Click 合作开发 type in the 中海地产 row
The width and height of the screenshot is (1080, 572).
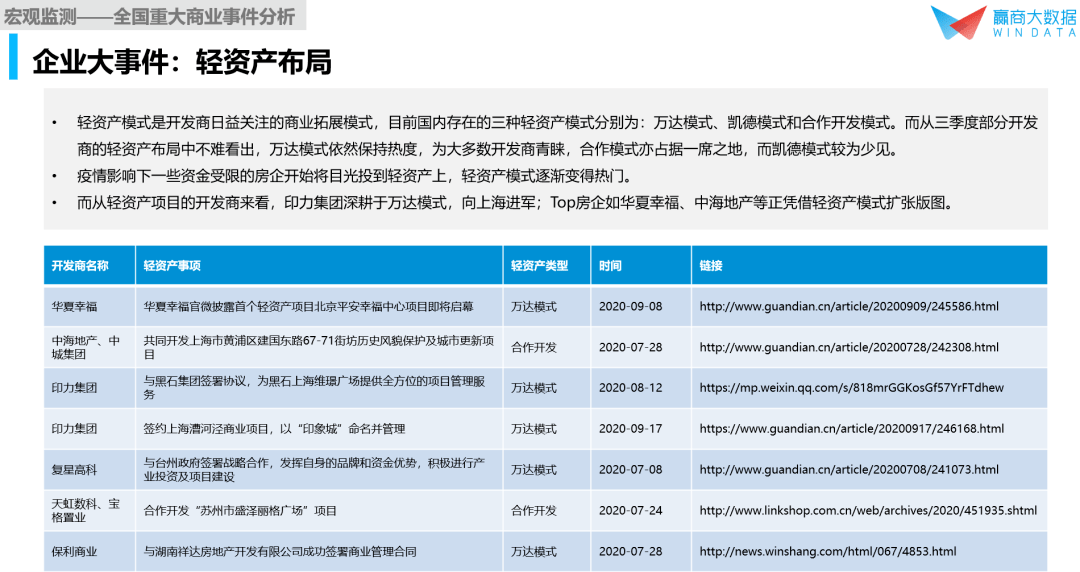tap(534, 347)
